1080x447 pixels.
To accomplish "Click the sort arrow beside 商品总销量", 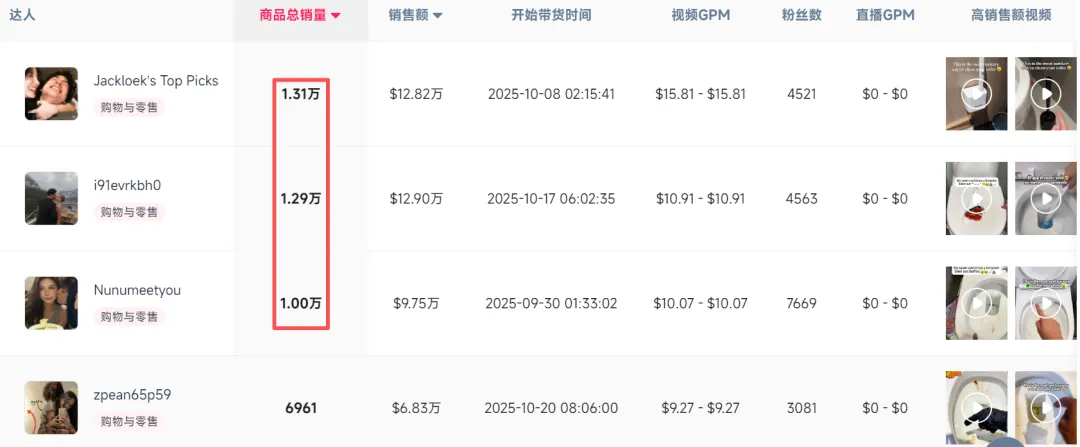I will pos(336,16).
